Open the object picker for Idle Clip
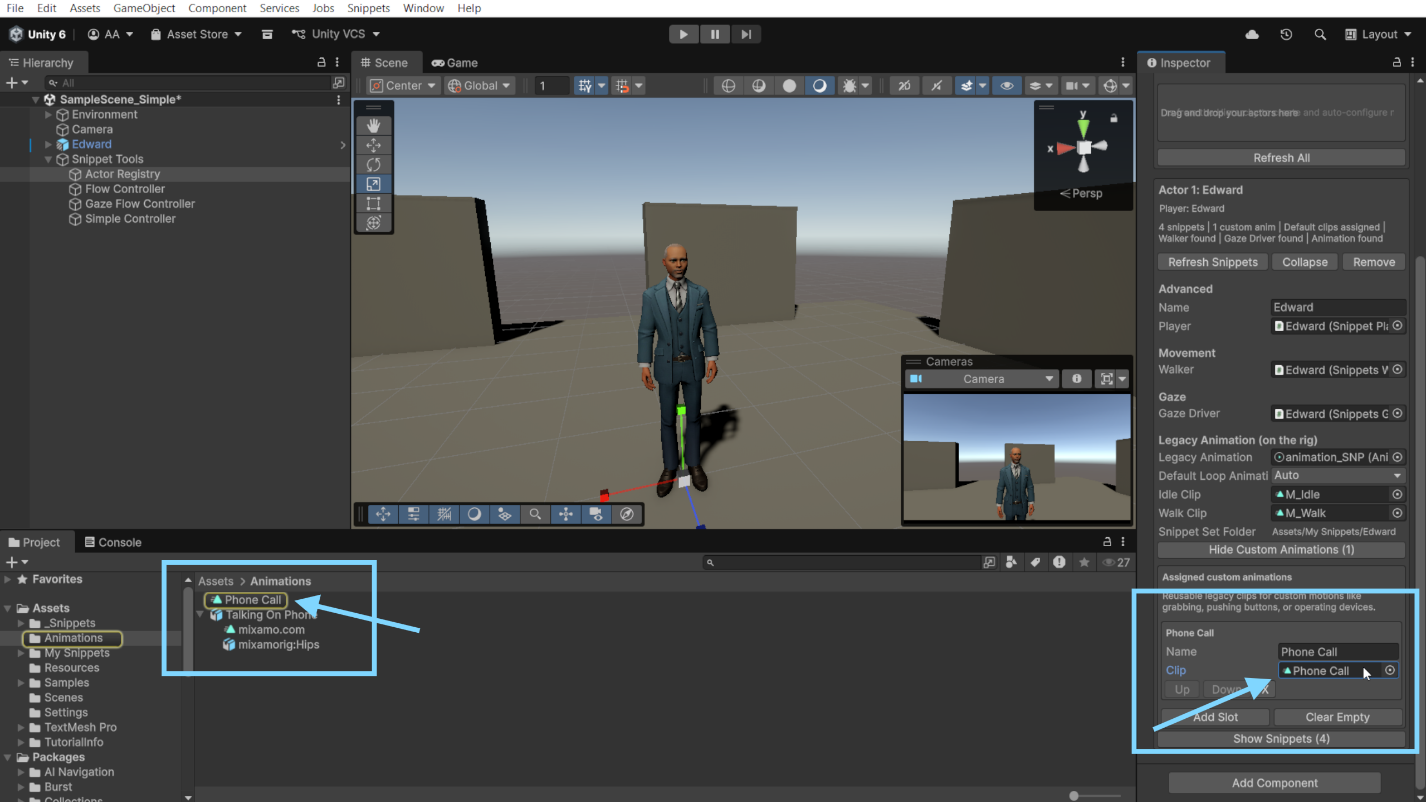1426x802 pixels. pos(1397,495)
